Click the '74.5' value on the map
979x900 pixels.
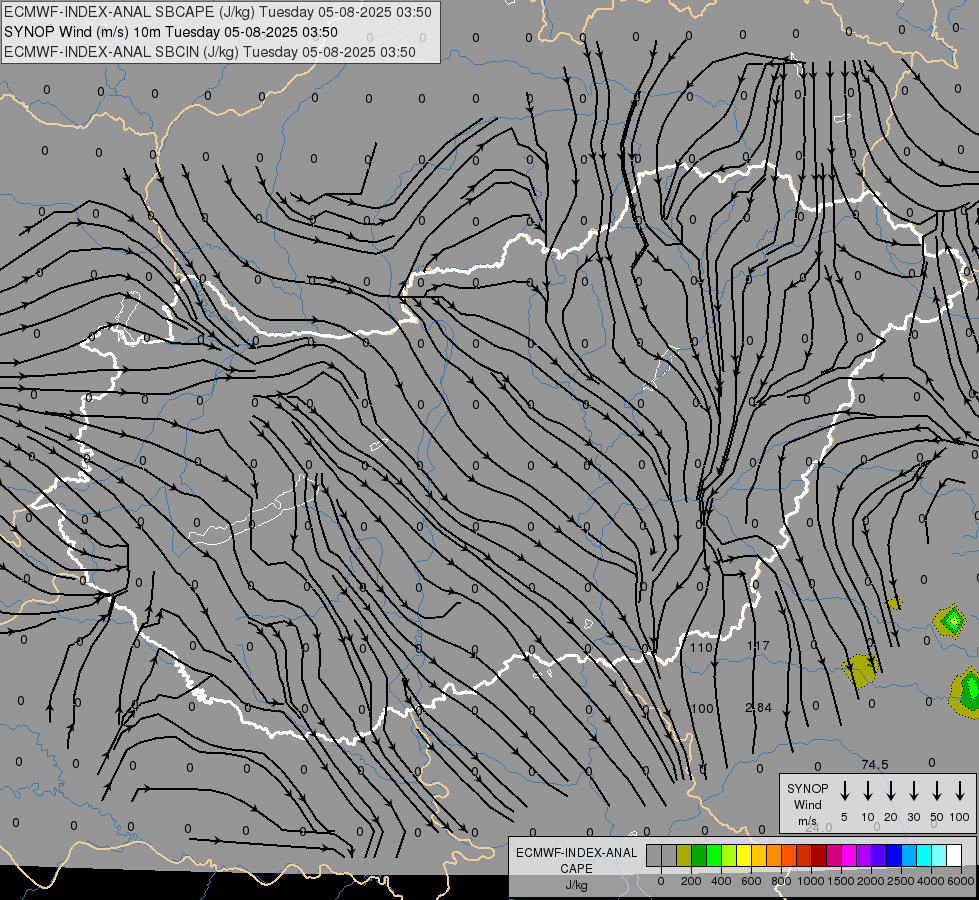click(875, 764)
